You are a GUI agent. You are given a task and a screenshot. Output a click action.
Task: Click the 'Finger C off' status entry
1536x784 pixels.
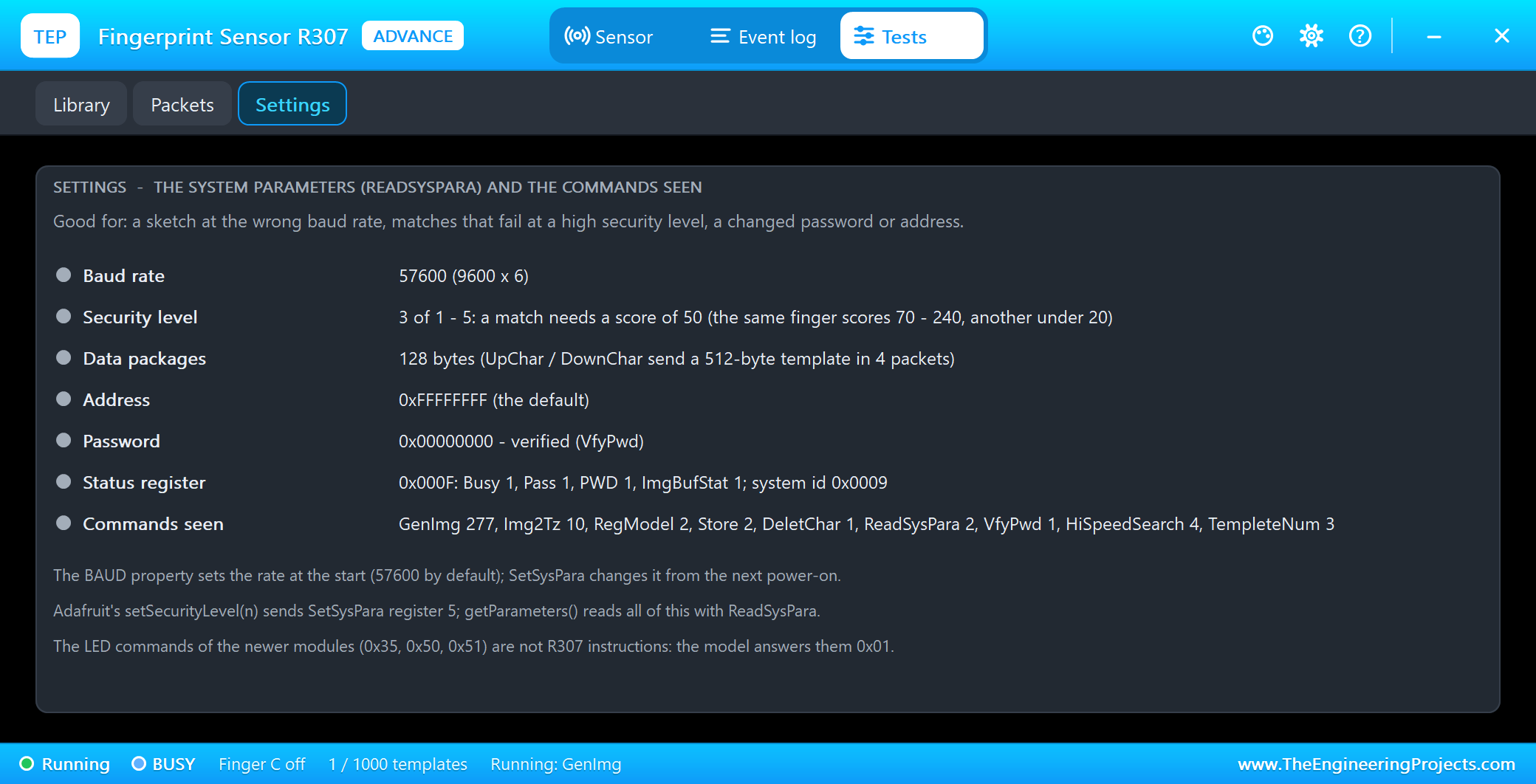[x=261, y=764]
